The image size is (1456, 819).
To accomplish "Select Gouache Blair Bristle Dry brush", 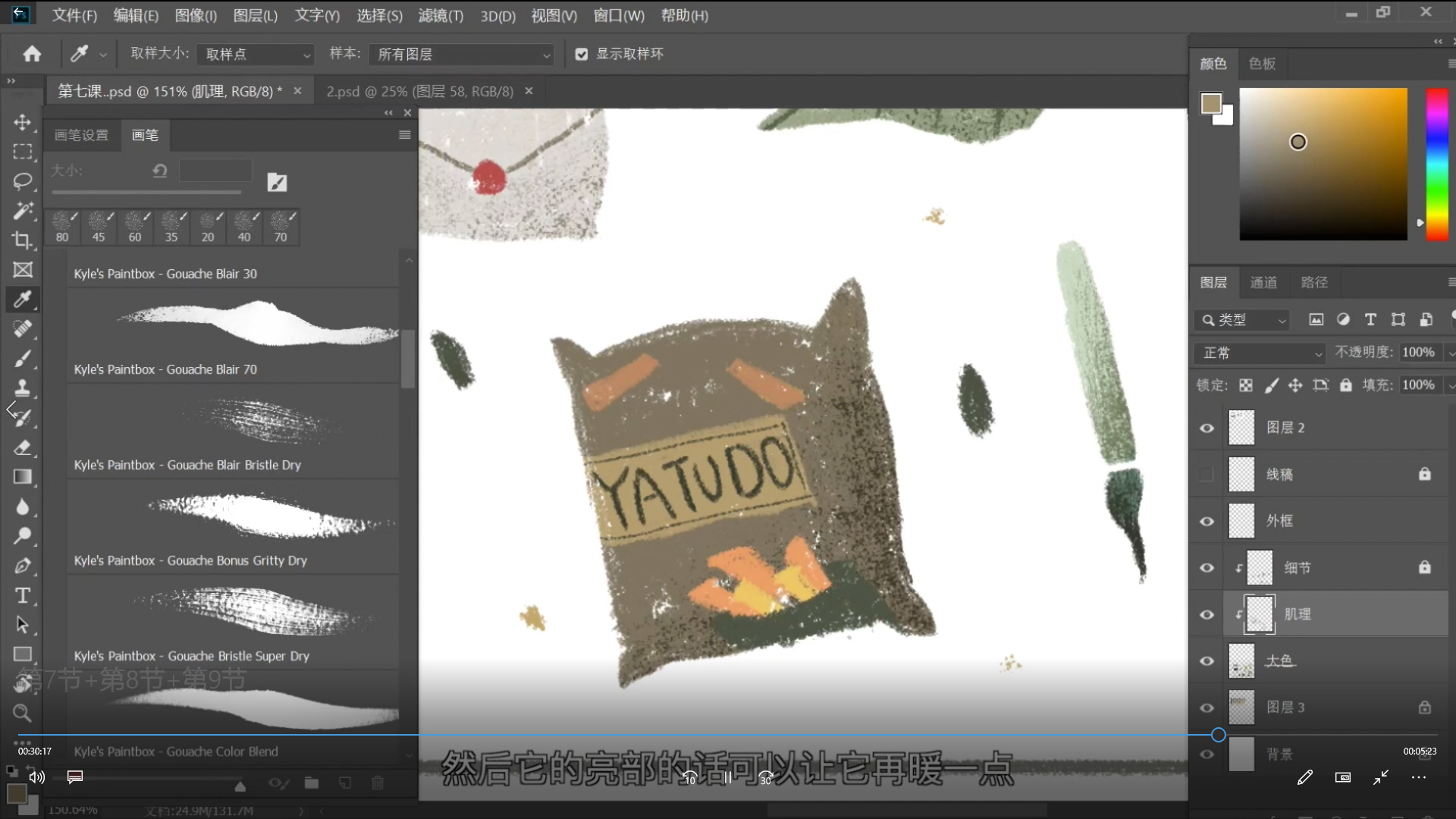I will [233, 431].
